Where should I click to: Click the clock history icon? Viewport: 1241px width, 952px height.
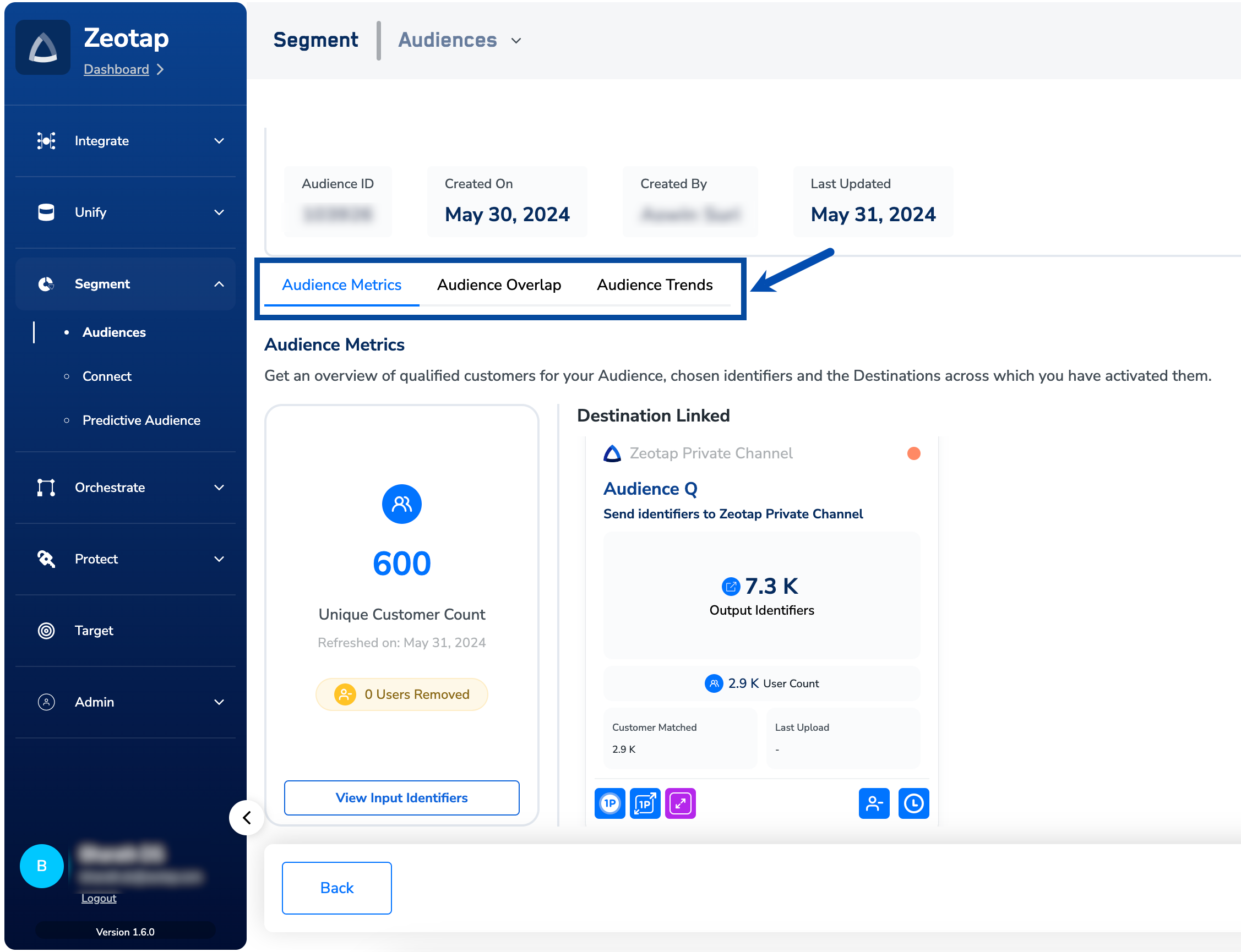(x=913, y=803)
